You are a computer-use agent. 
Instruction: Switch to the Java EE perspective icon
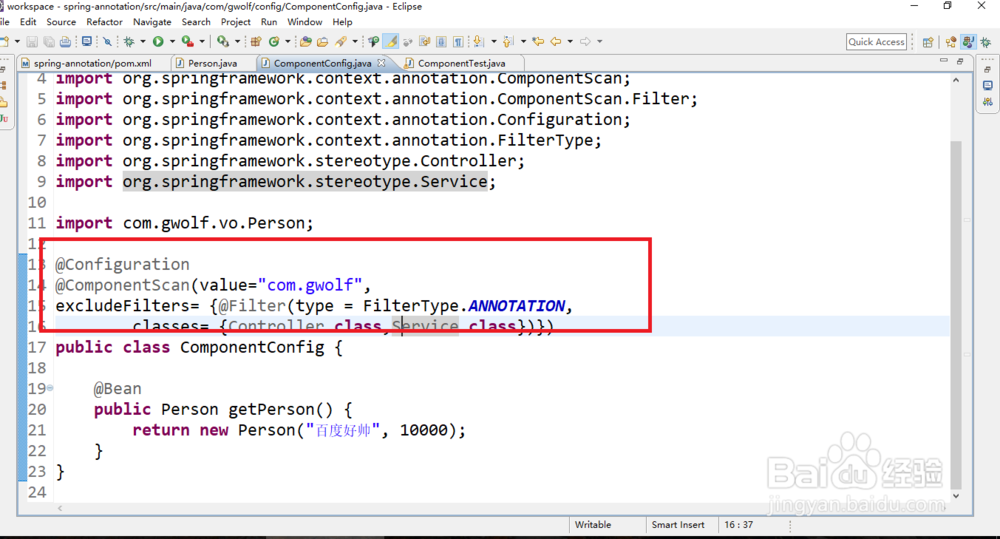point(951,42)
